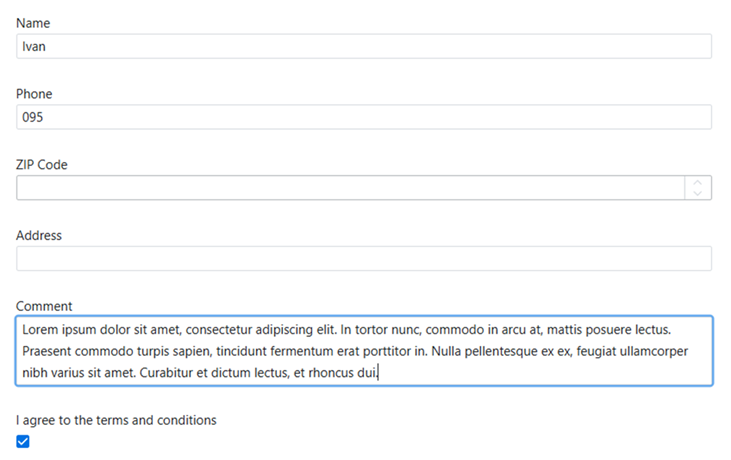Click the ZIP Code label
Image resolution: width=731 pixels, height=460 pixels.
pyautogui.click(x=42, y=165)
